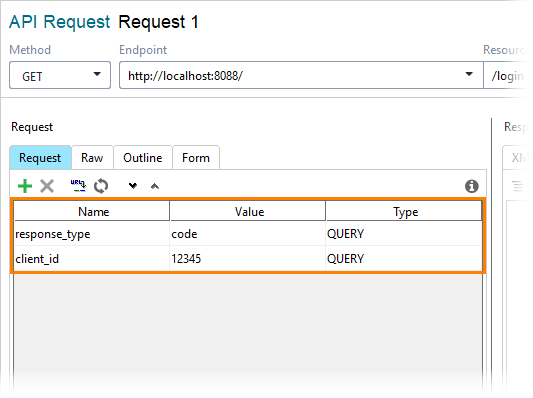Move parameter down with the down chevron
This screenshot has height=398, width=533.
(133, 186)
